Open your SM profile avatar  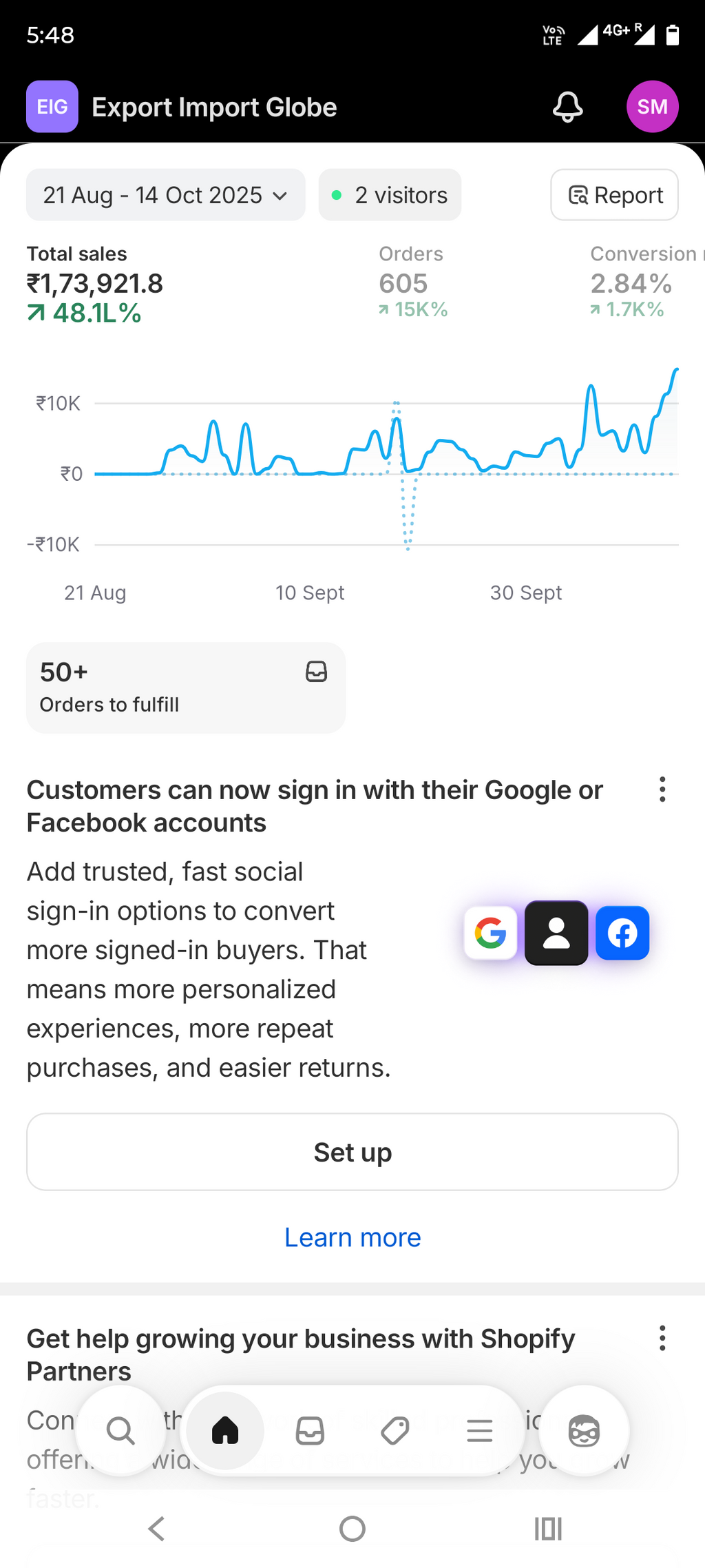coord(652,106)
